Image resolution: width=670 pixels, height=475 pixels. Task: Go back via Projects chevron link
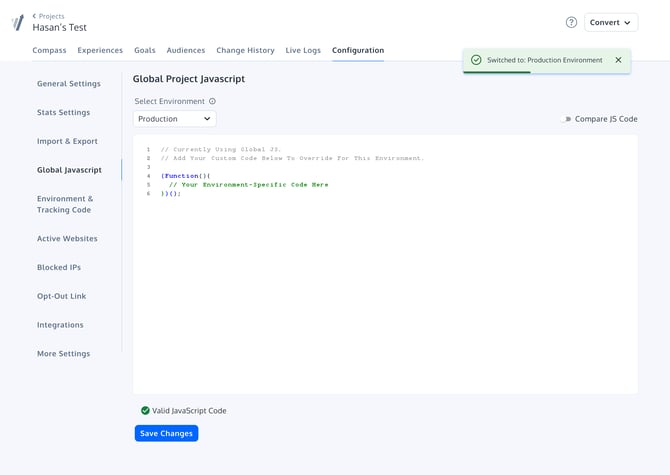click(x=48, y=16)
